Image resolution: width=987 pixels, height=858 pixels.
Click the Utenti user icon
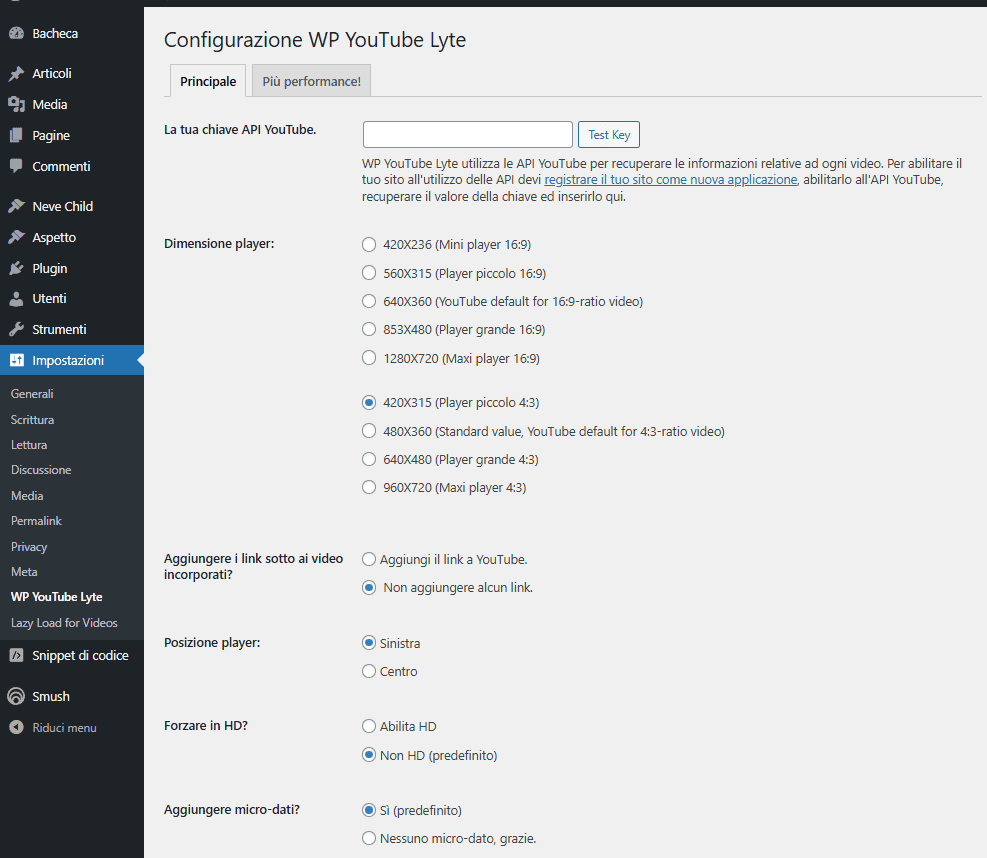pos(16,298)
